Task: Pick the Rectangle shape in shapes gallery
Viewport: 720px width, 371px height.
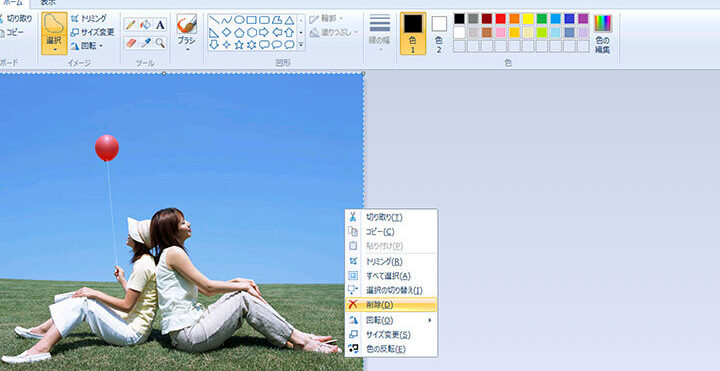Action: point(252,20)
